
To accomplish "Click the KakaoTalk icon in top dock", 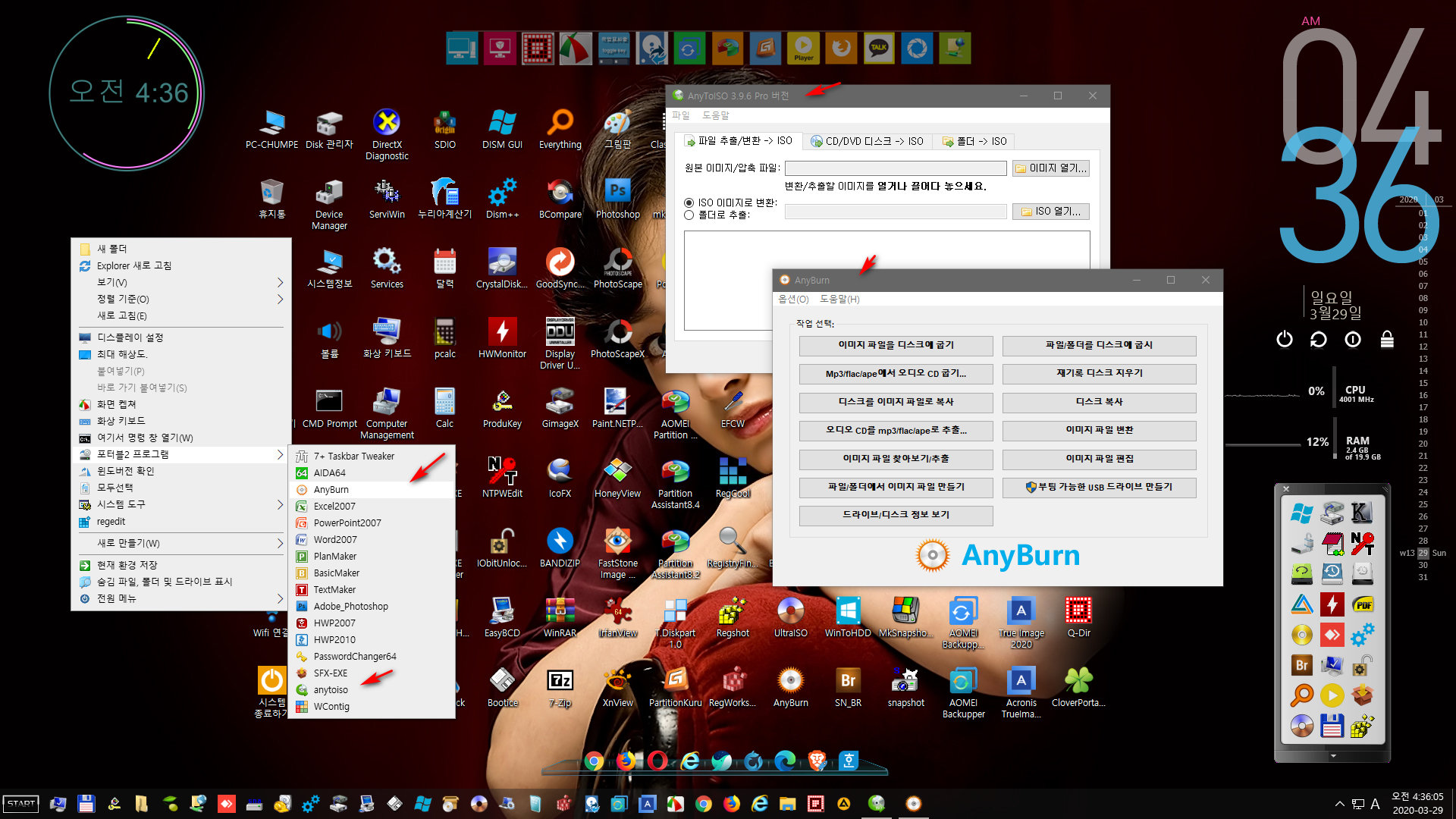I will click(x=879, y=49).
